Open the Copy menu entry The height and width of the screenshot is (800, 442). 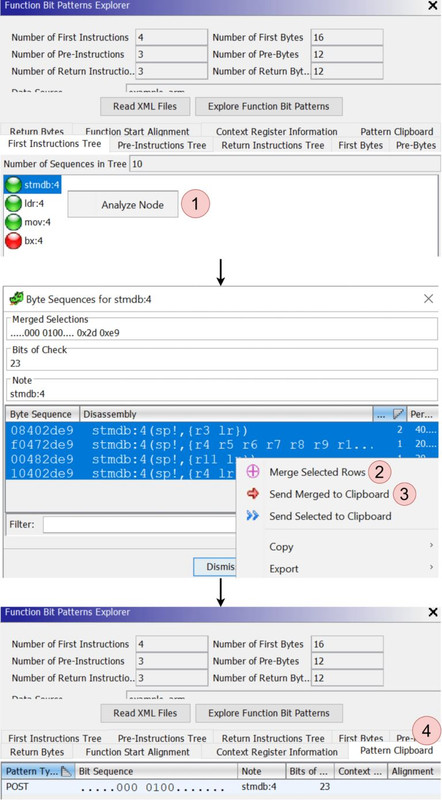pos(281,546)
